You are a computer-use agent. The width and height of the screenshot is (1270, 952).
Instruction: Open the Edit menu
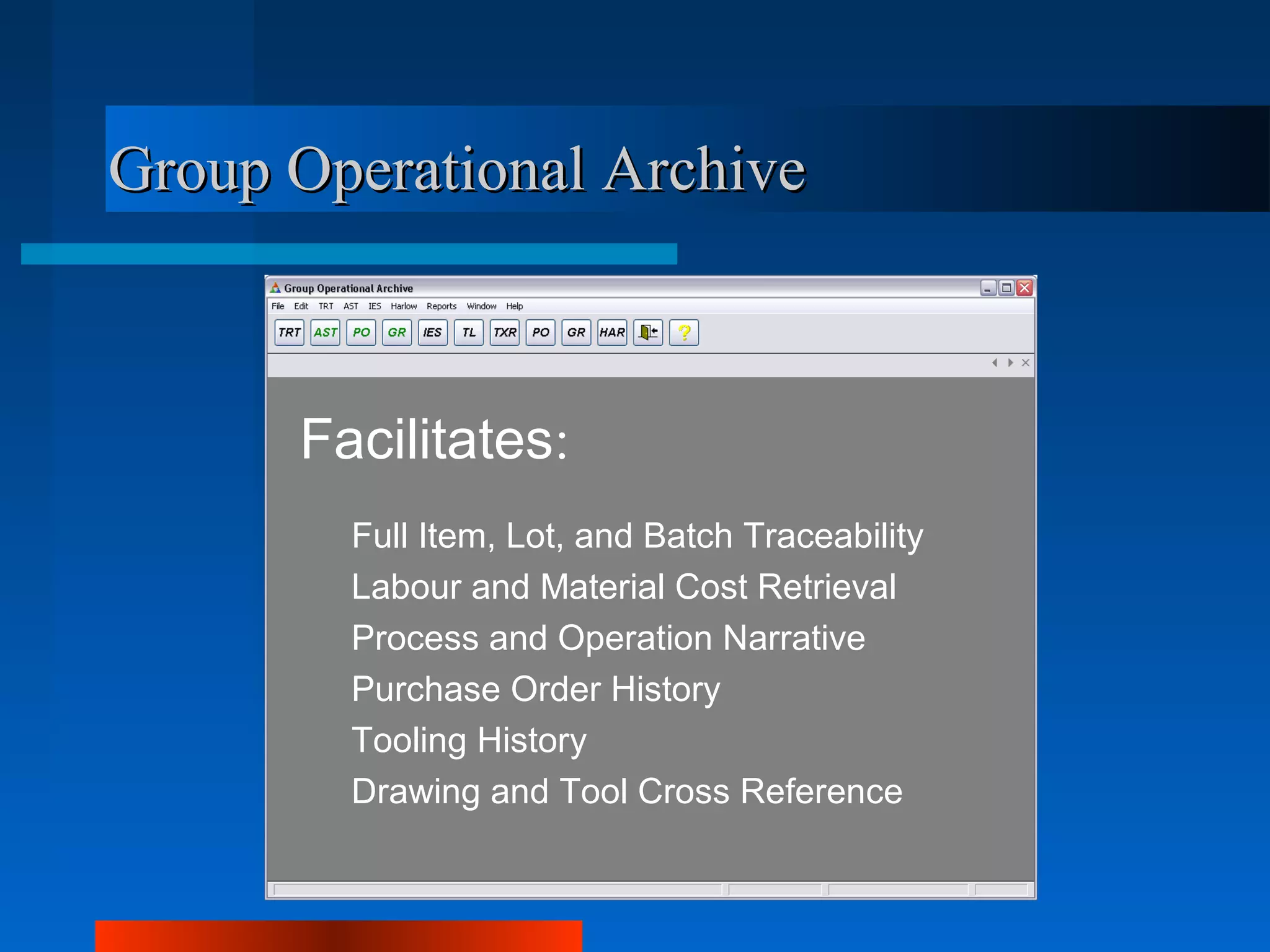(301, 306)
